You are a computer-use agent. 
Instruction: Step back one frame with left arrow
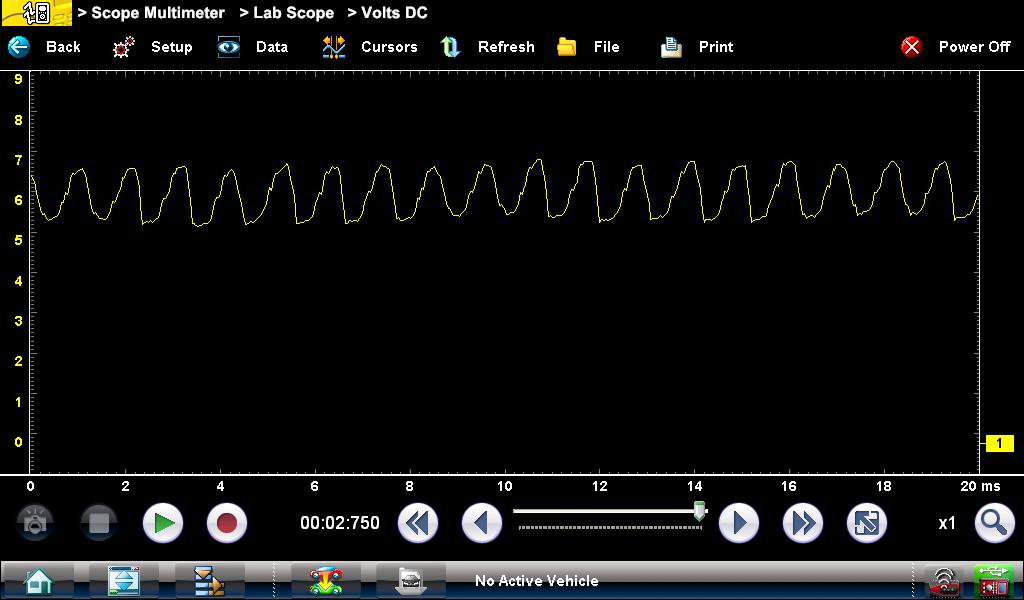[x=482, y=523]
